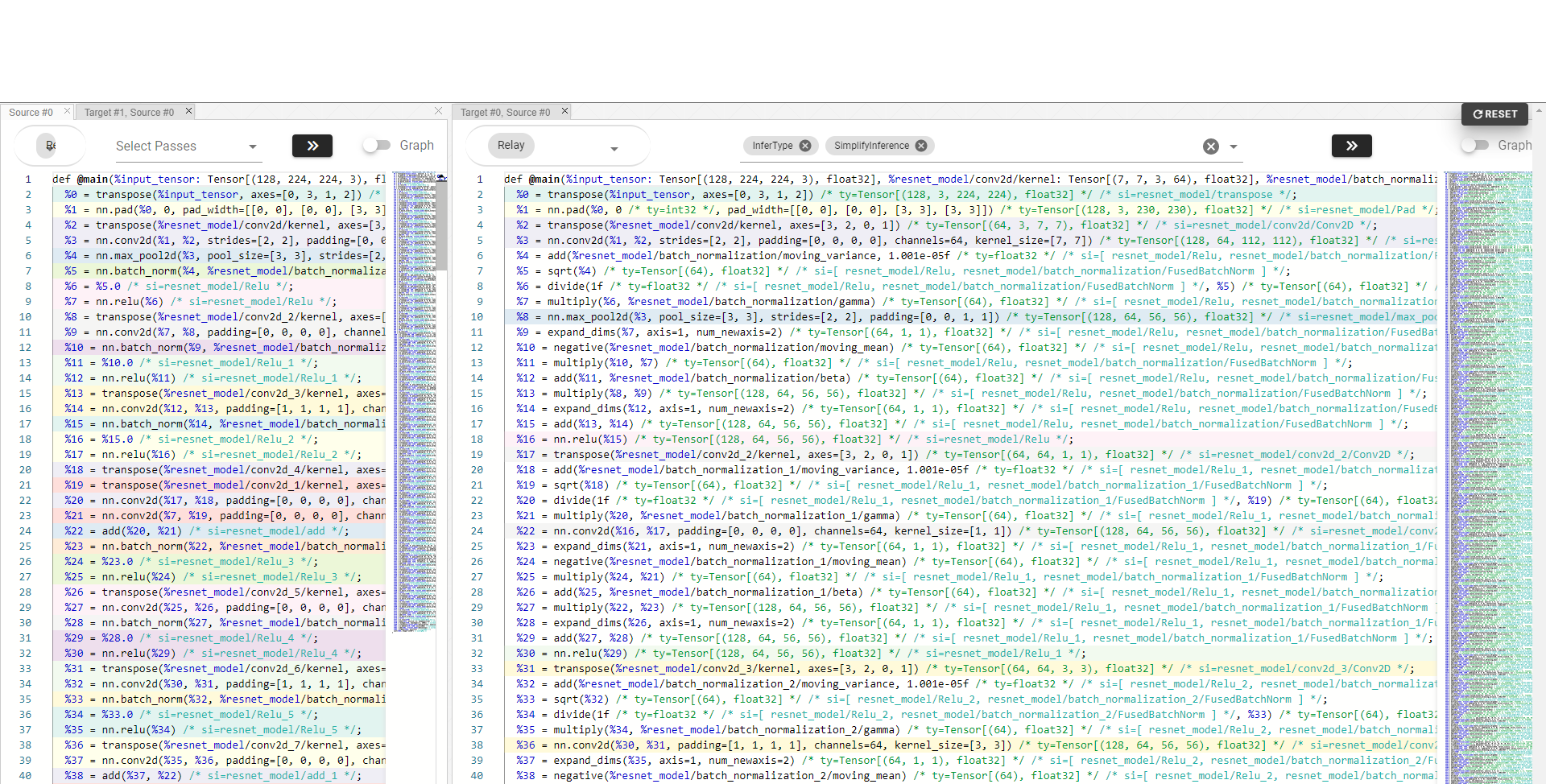Toggle Graph view in right panel
The image size is (1546, 784).
(x=1474, y=145)
